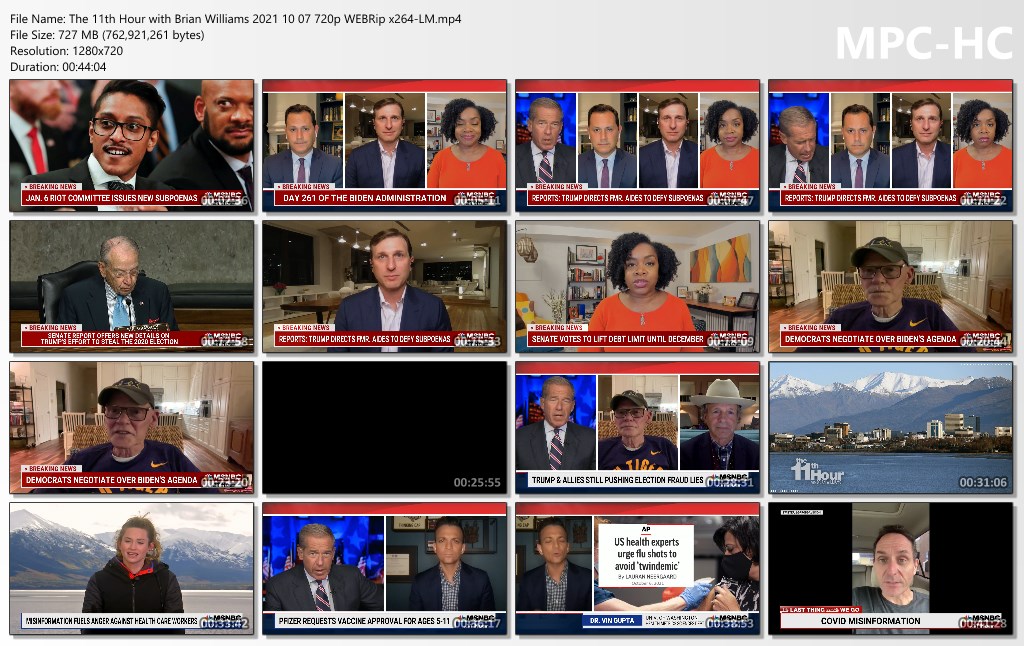The width and height of the screenshot is (1024, 646).
Task: Open the election fraud lies three-panel thumbnail
Action: 637,428
